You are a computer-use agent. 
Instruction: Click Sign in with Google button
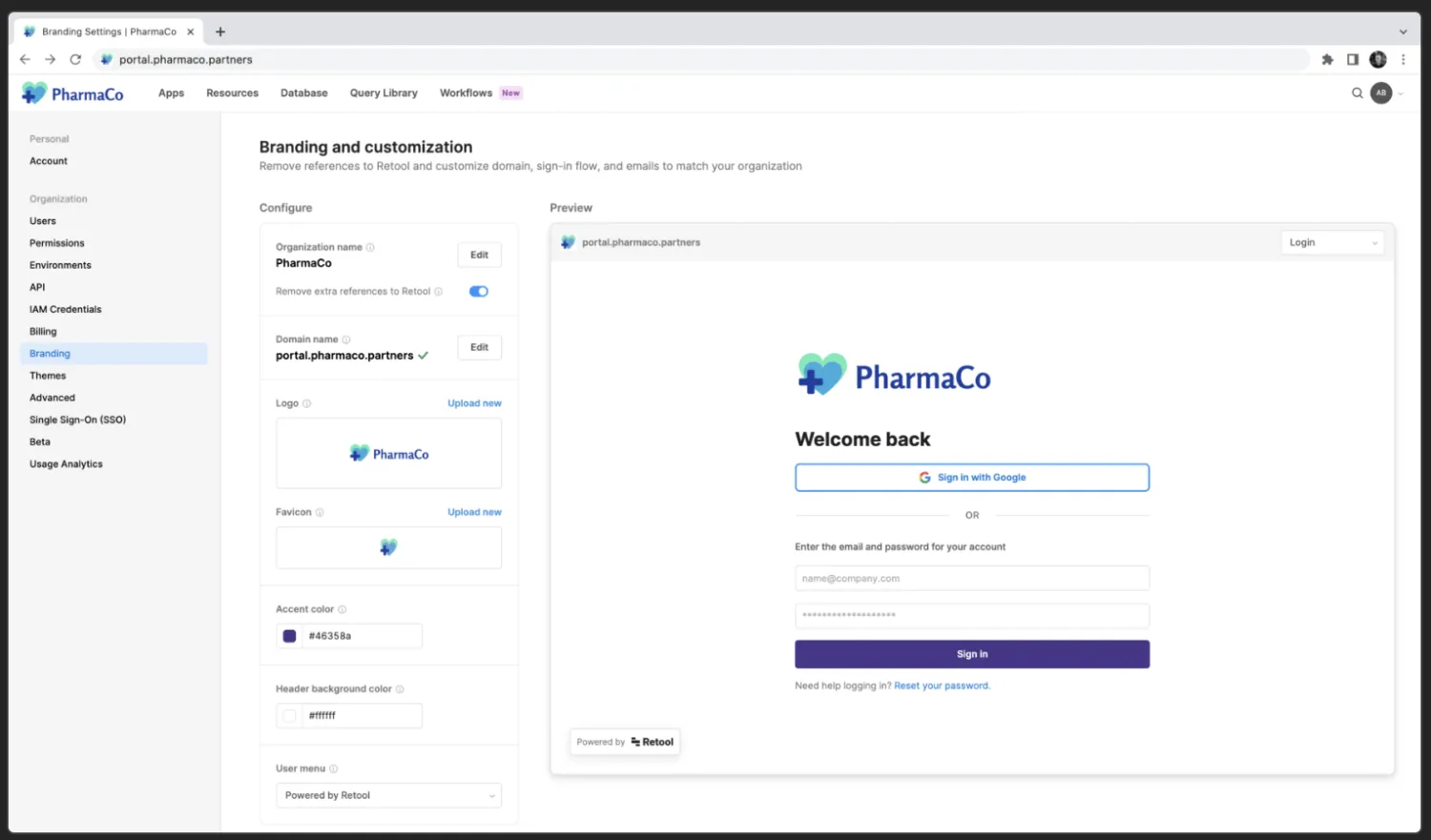(x=972, y=478)
